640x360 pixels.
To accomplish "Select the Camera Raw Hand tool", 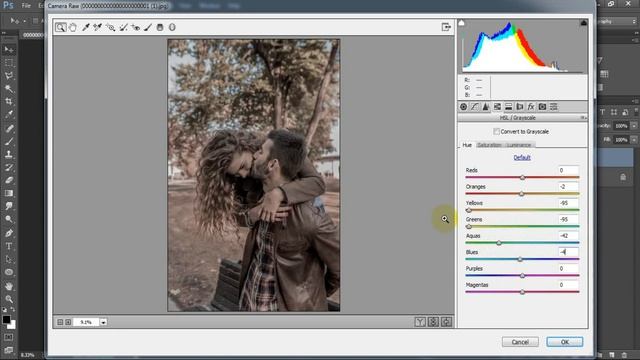I will [x=73, y=27].
